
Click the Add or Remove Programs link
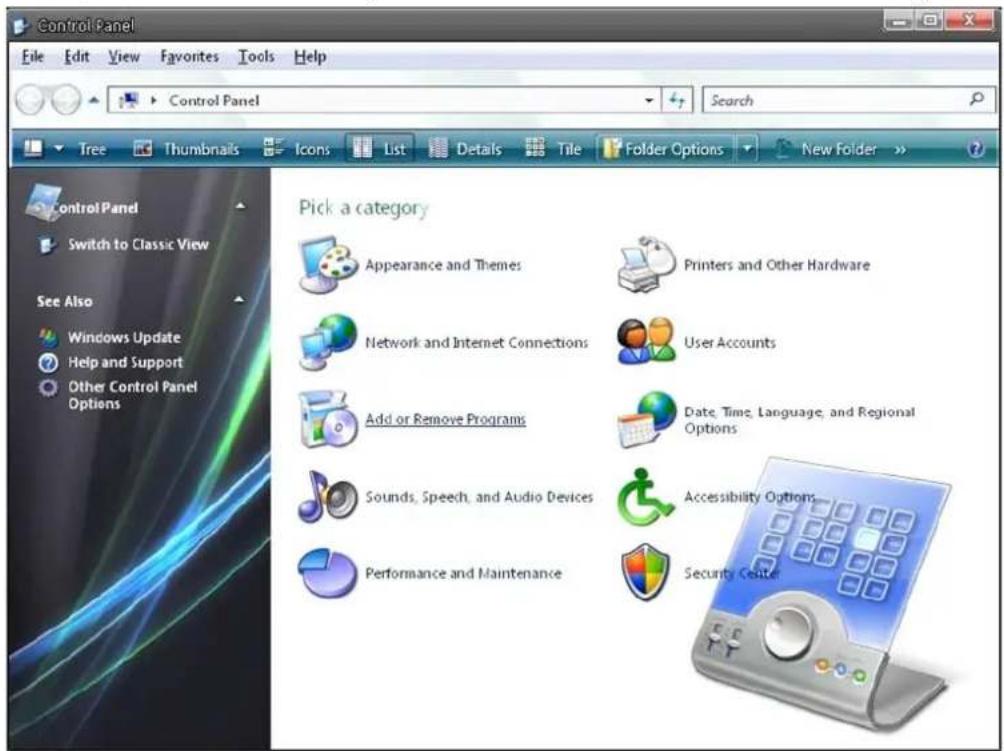445,419
